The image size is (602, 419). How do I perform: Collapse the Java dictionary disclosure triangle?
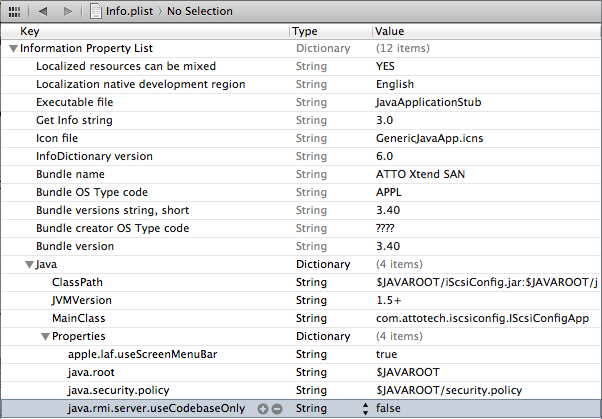(29, 265)
